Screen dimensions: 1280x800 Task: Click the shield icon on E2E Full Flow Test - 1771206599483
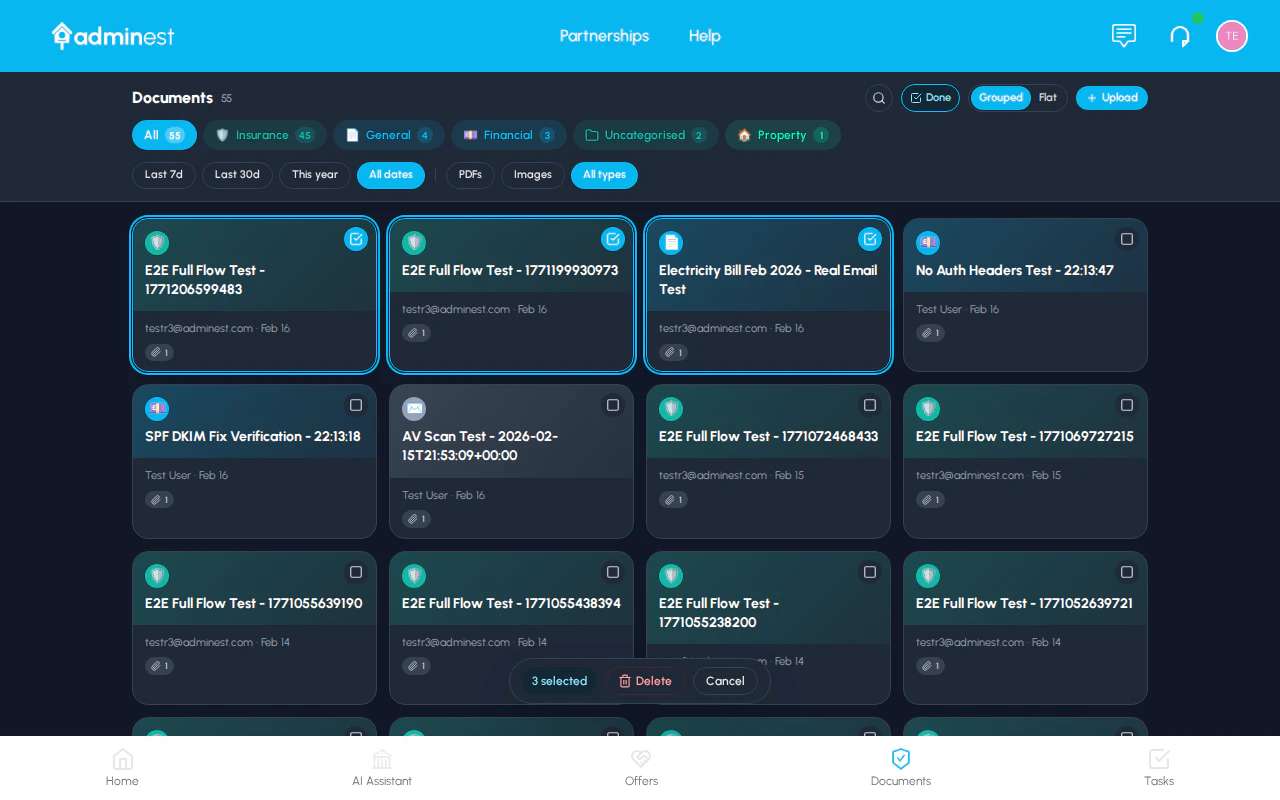point(157,243)
